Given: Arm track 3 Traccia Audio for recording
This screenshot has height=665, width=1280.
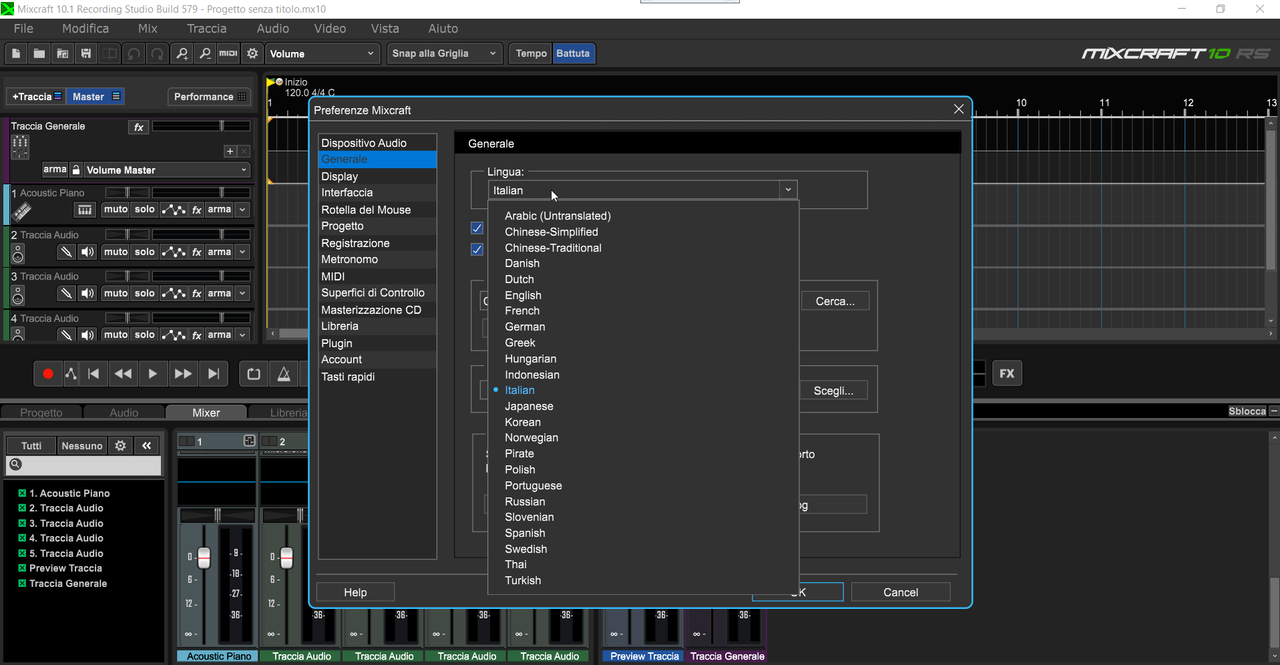Looking at the screenshot, I should click(x=219, y=293).
